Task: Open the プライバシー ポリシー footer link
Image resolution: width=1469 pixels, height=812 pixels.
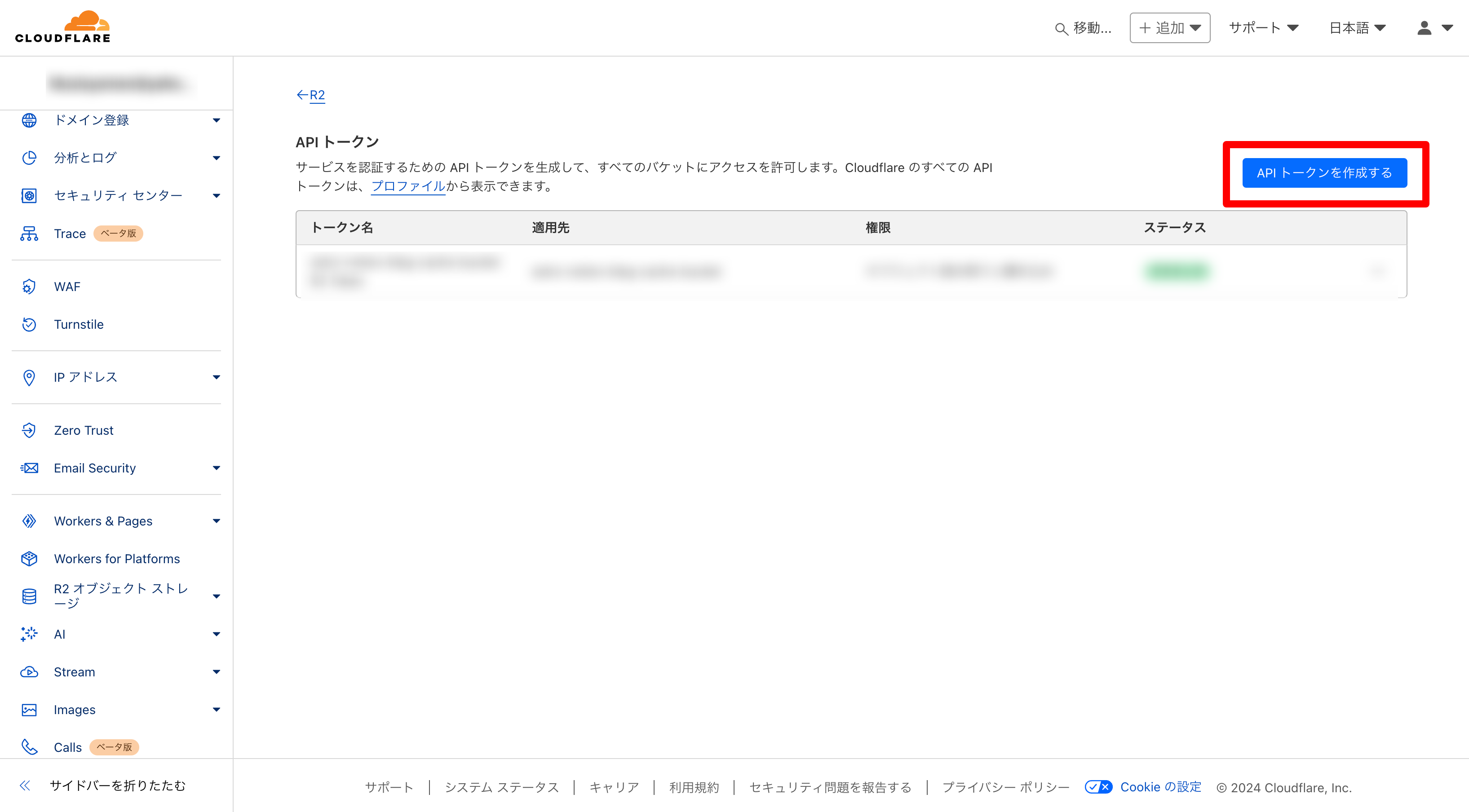Action: pos(1005,787)
